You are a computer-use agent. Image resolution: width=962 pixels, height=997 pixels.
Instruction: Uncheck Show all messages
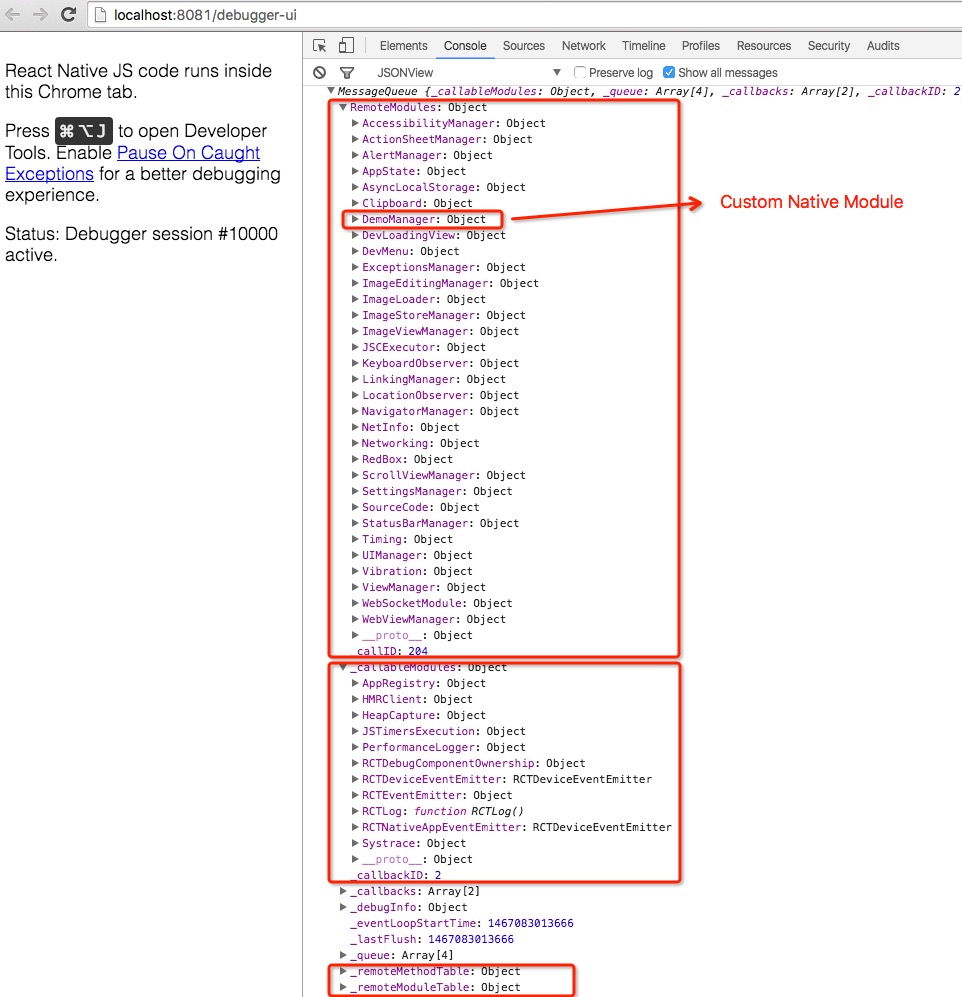click(668, 72)
